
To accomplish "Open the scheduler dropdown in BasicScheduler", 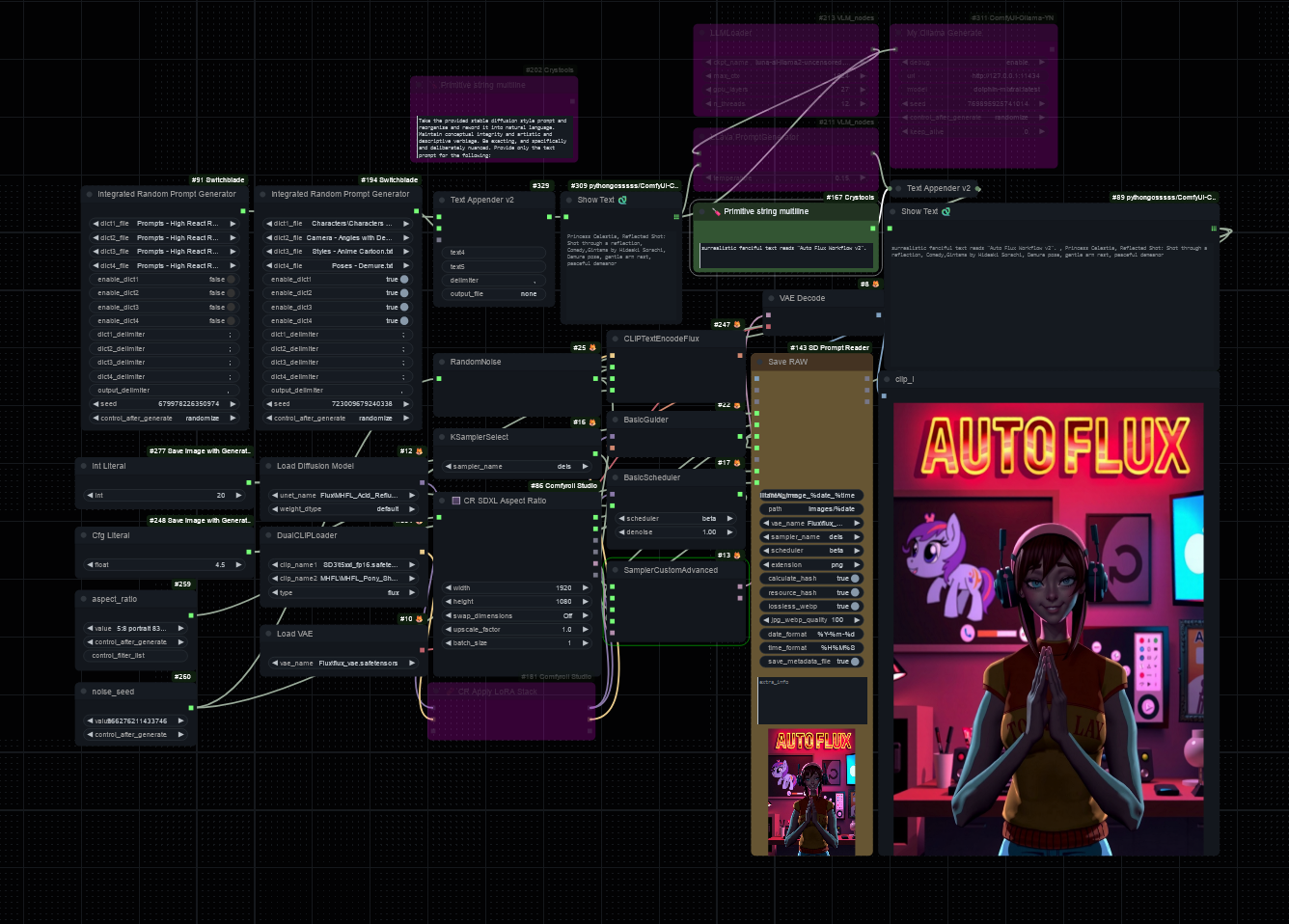I will tap(676, 519).
